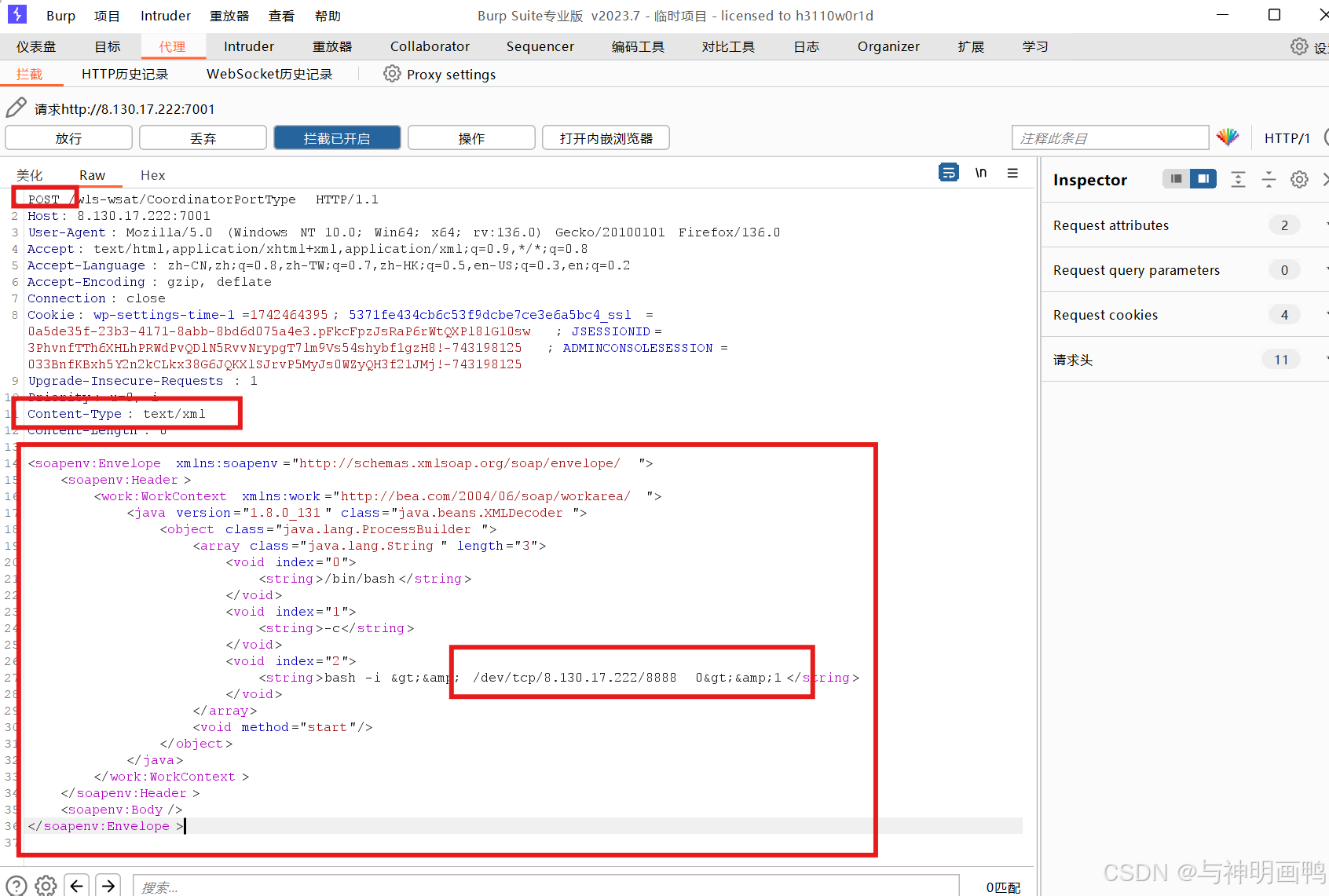Expand Request cookies section
Viewport: 1329px width, 896px height.
(1185, 315)
